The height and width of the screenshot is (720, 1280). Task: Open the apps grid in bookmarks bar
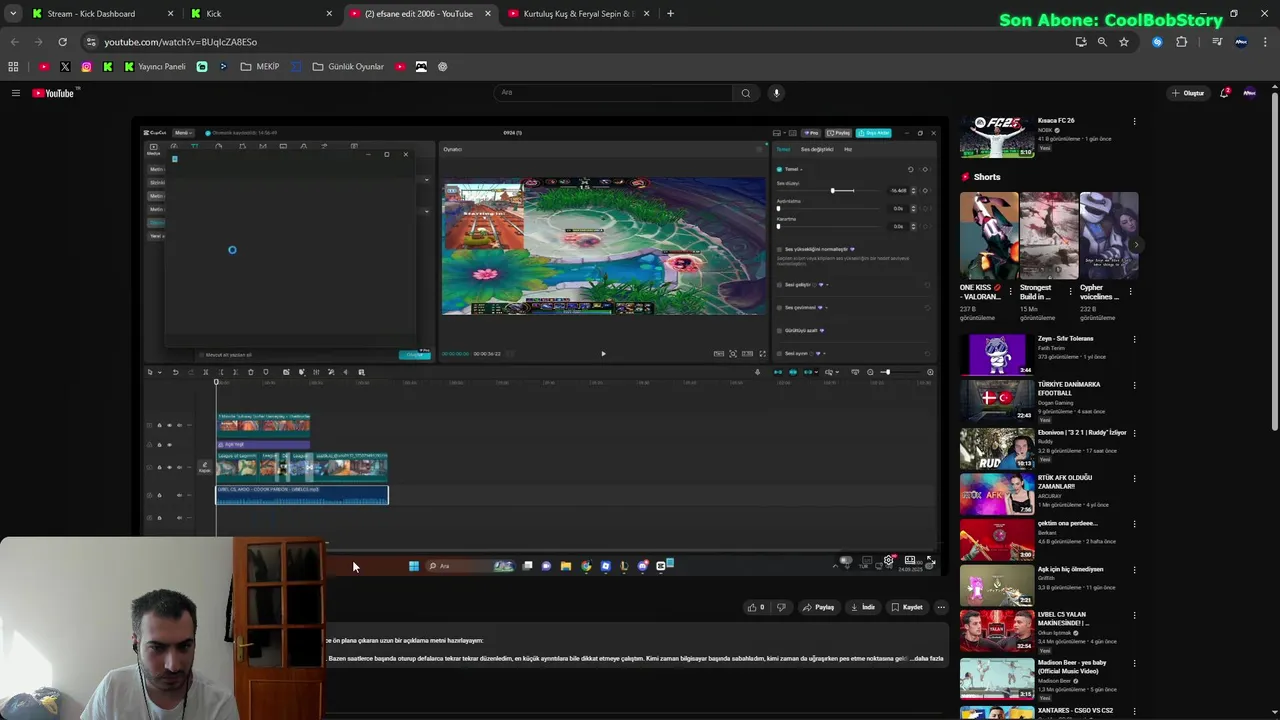13,67
